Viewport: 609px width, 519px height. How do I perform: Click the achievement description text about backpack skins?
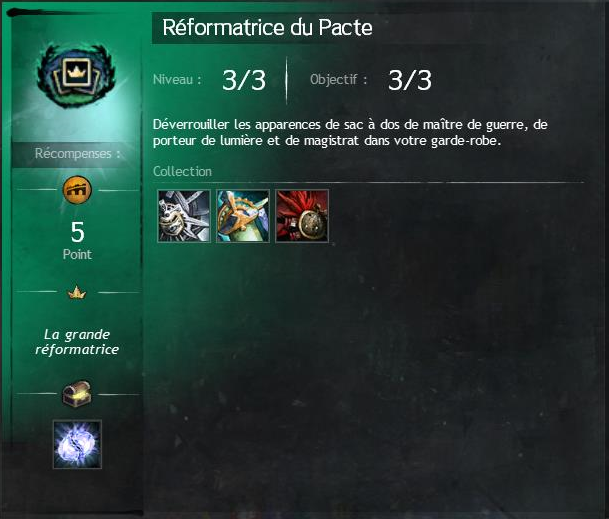click(350, 132)
